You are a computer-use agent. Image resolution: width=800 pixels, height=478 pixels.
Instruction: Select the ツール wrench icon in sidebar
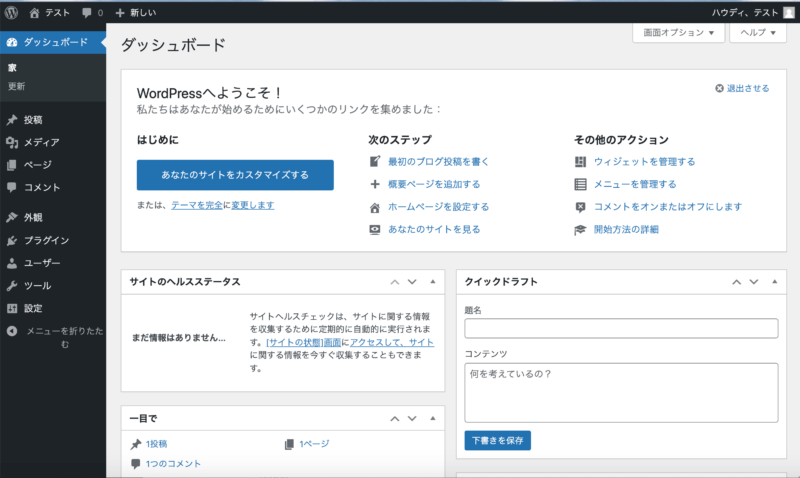coord(12,286)
